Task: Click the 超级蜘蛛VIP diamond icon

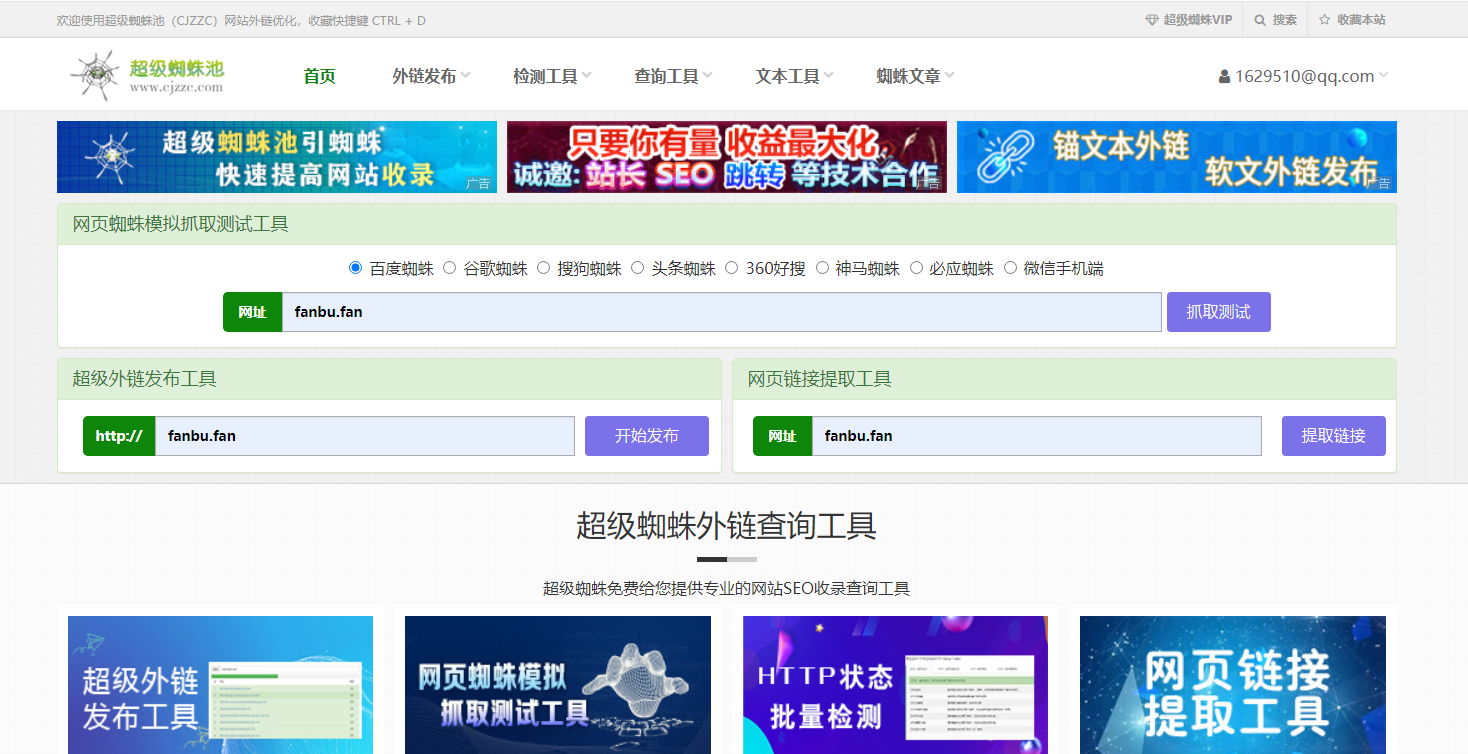Action: click(x=1154, y=18)
